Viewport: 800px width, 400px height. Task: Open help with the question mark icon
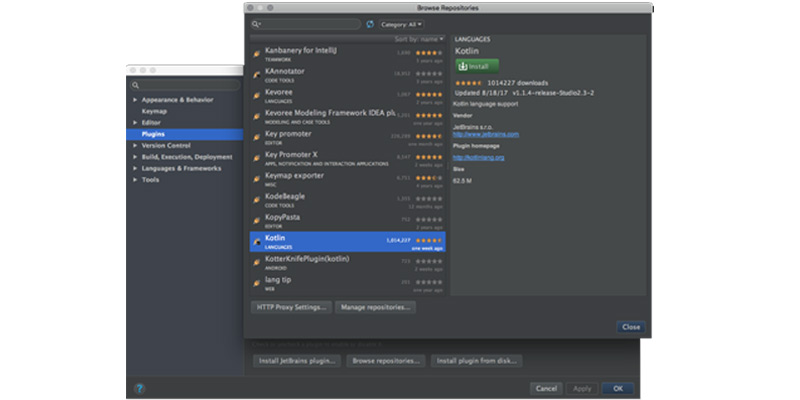139,389
